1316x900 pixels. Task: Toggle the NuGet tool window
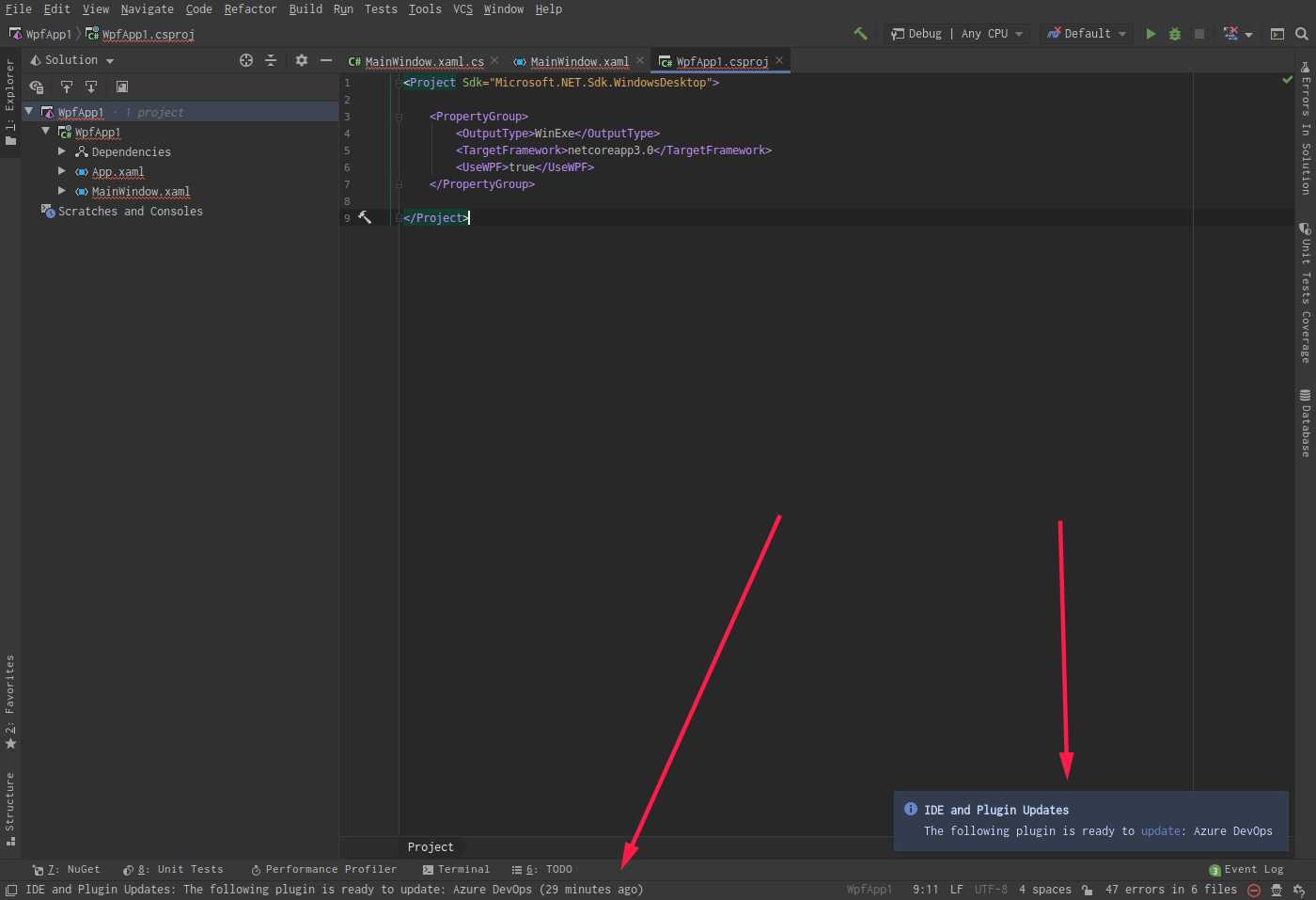point(66,870)
